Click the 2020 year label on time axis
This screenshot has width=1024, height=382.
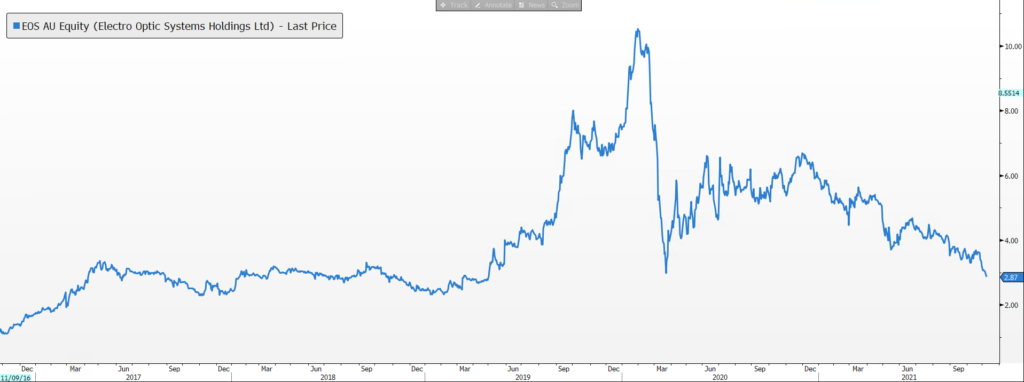pos(719,377)
